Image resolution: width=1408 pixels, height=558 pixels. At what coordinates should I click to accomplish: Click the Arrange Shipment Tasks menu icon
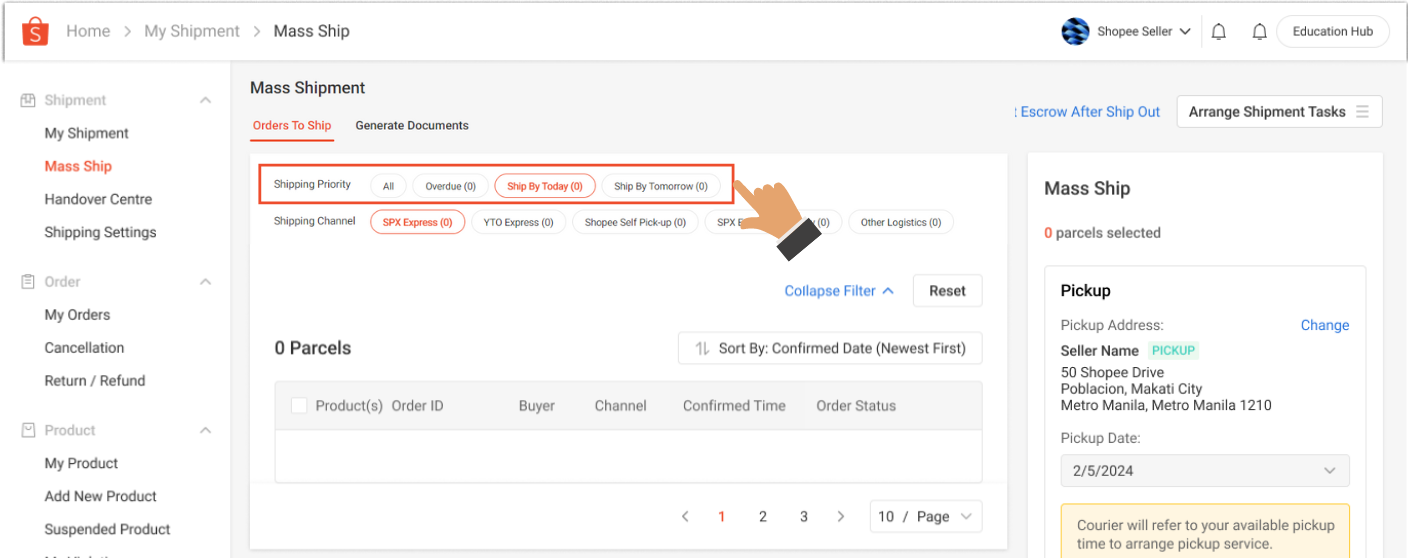click(1362, 112)
